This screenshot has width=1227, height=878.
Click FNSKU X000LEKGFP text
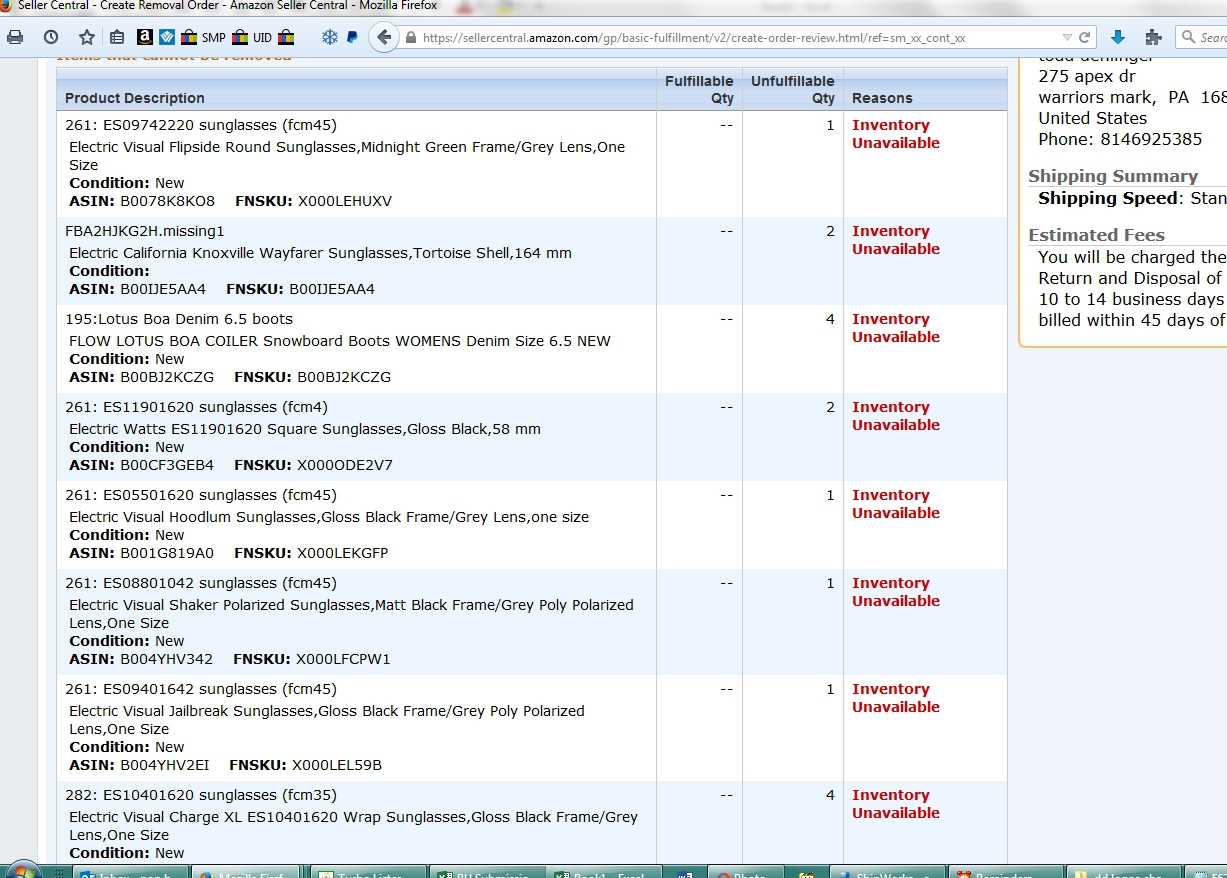pyautogui.click(x=342, y=553)
